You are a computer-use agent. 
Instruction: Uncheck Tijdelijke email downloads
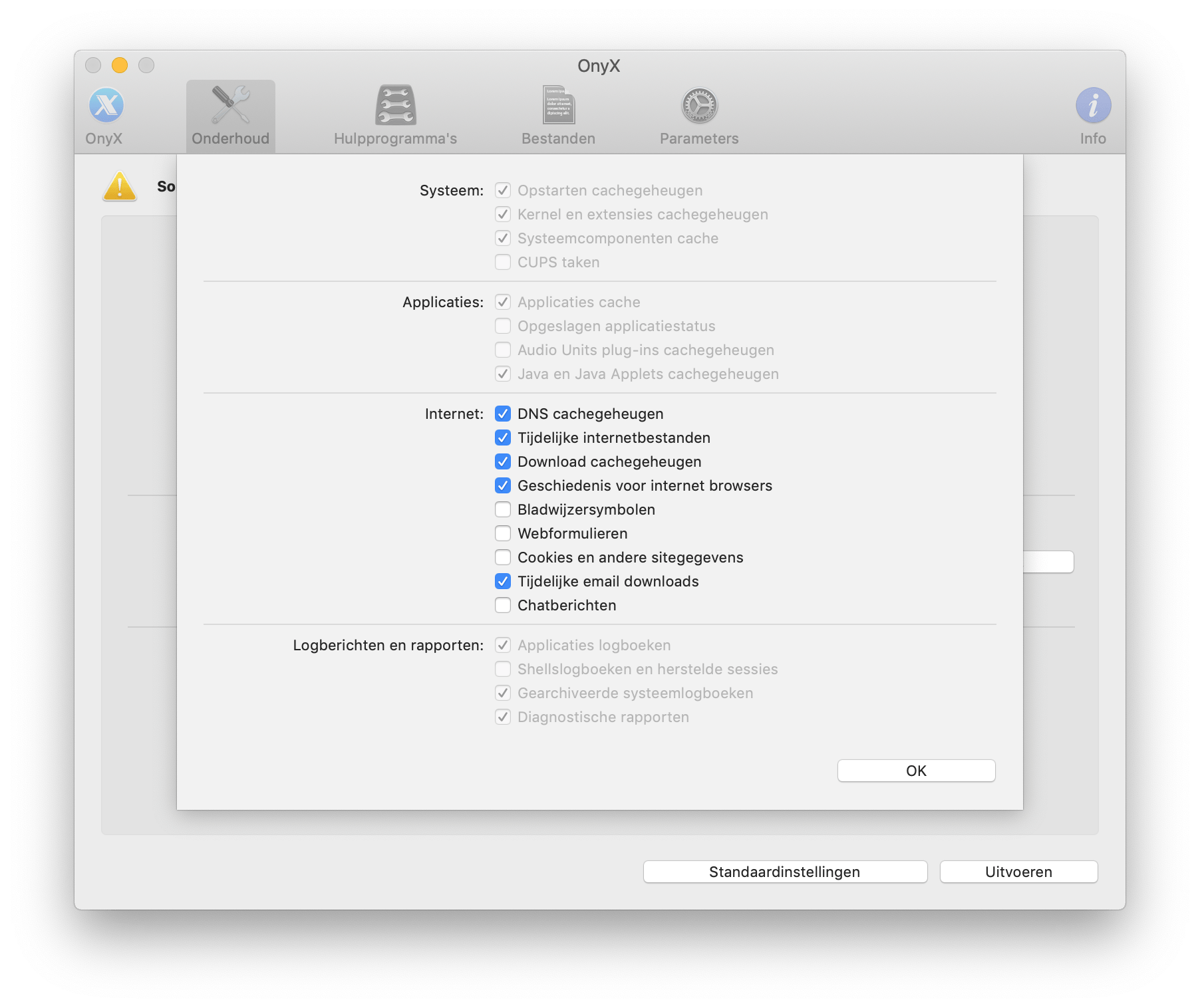tap(503, 581)
